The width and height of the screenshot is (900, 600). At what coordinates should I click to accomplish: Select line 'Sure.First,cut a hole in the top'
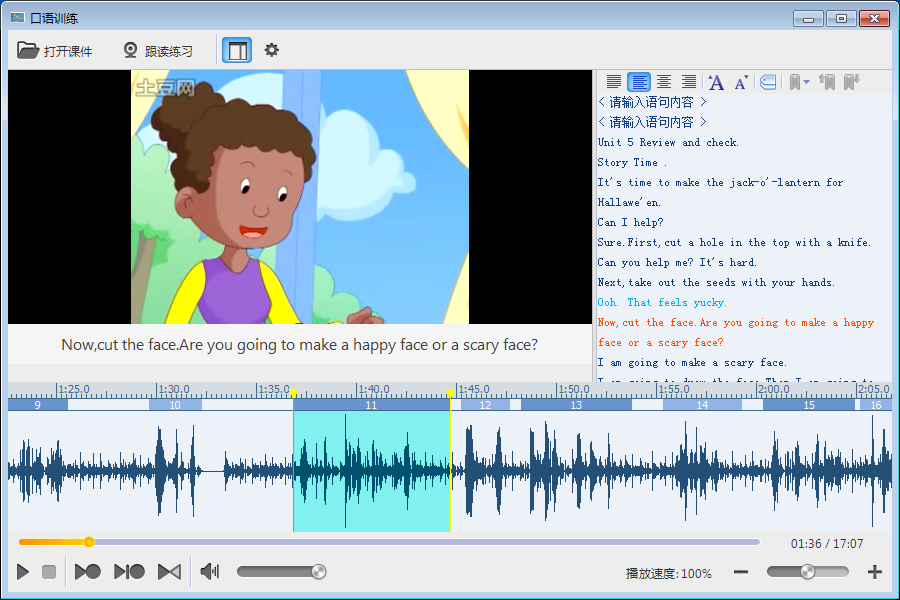pyautogui.click(x=734, y=242)
